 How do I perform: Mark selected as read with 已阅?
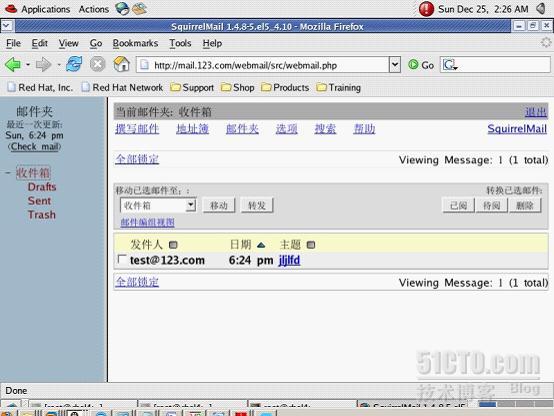(458, 205)
